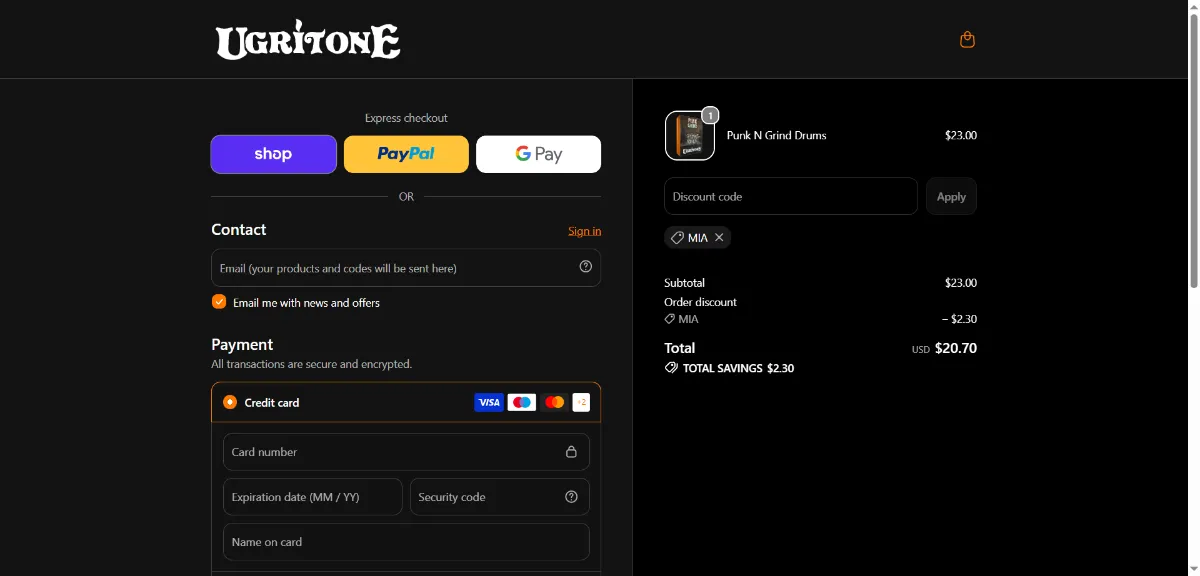Viewport: 1200px width, 576px height.
Task: Click the Subtotal label
Action: 684,283
